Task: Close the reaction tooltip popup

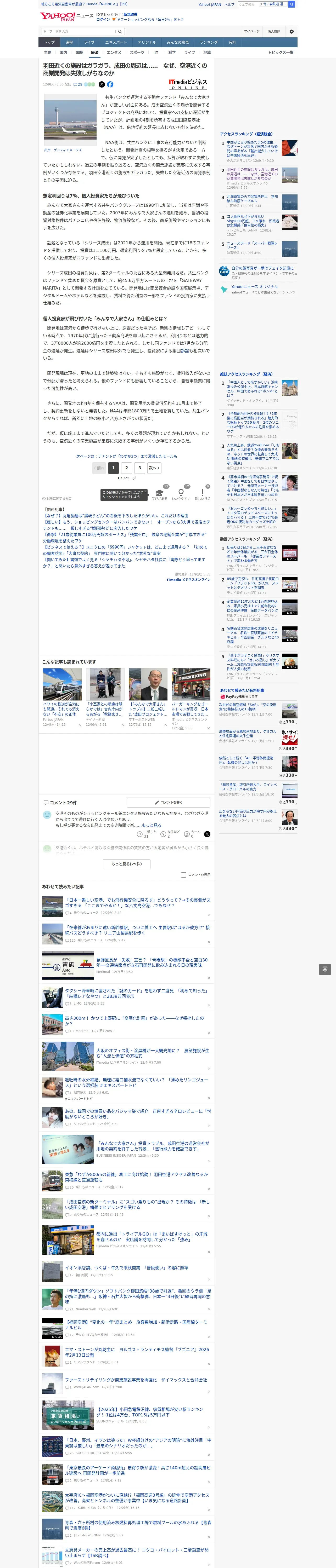Action: [x=146, y=491]
